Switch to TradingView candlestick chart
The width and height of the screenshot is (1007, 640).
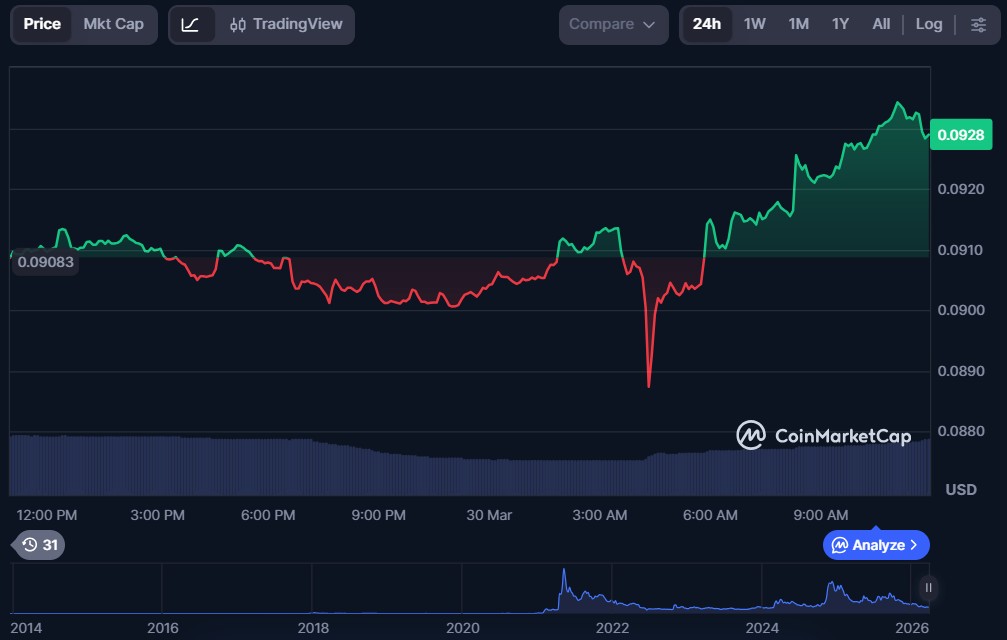coord(286,24)
